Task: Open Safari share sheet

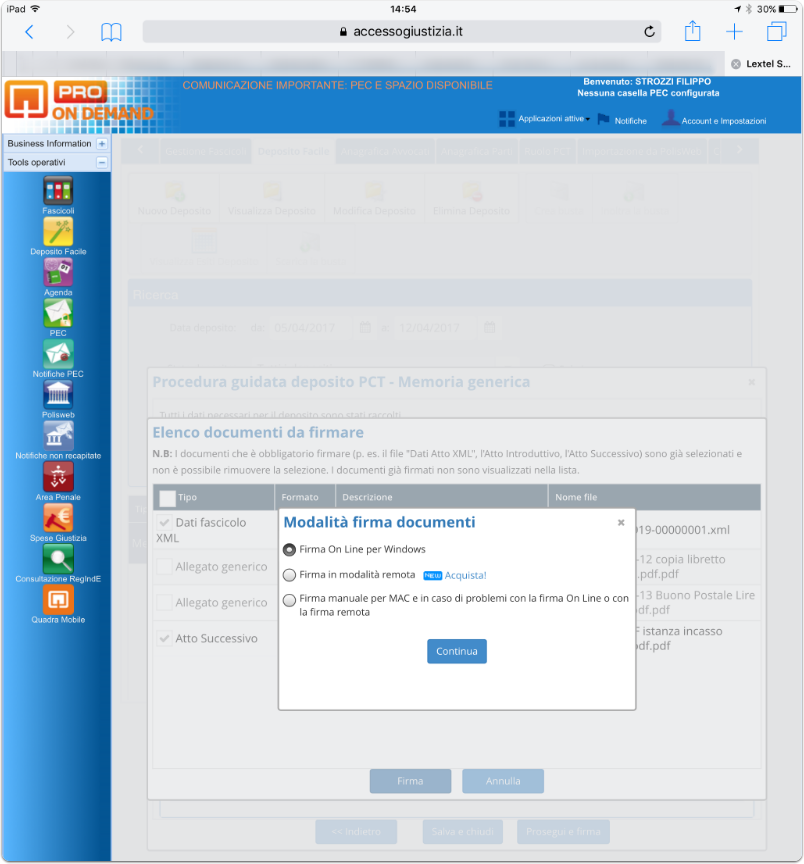Action: [x=692, y=31]
